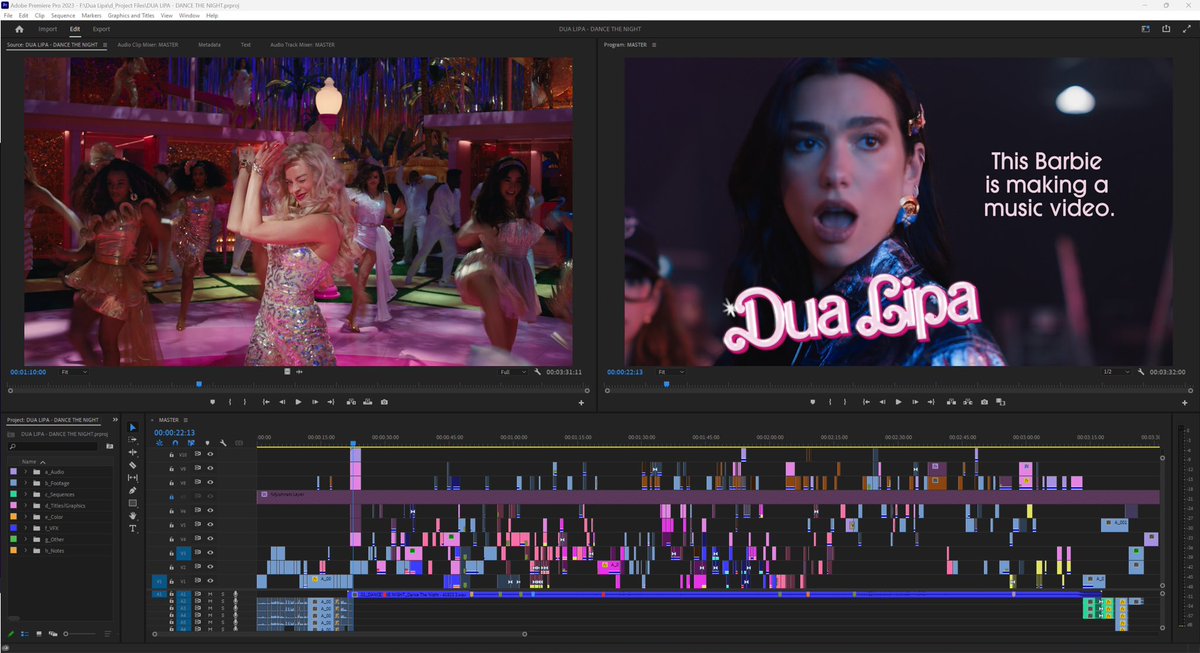Select the Ripple Edit tool
Screen dimensions: 1200x653
tap(133, 453)
